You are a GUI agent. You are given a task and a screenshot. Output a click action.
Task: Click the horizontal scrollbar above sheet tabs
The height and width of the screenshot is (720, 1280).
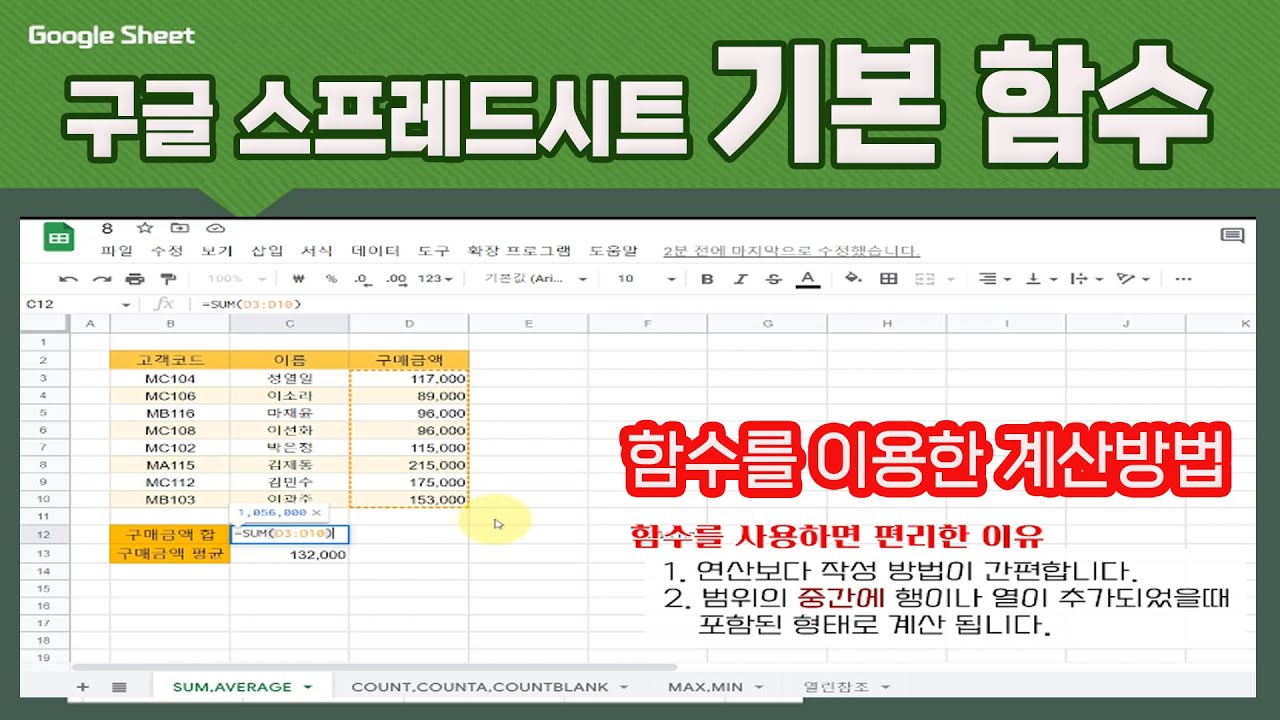pyautogui.click(x=373, y=667)
